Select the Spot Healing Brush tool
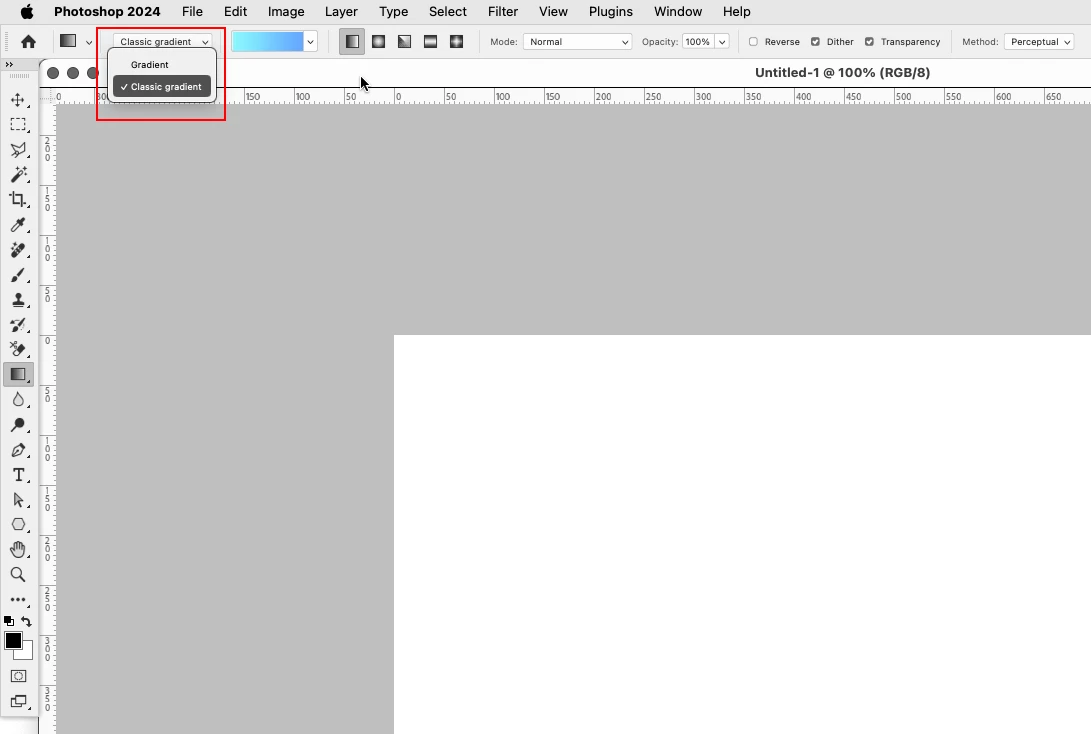This screenshot has height=734, width=1091. (18, 250)
